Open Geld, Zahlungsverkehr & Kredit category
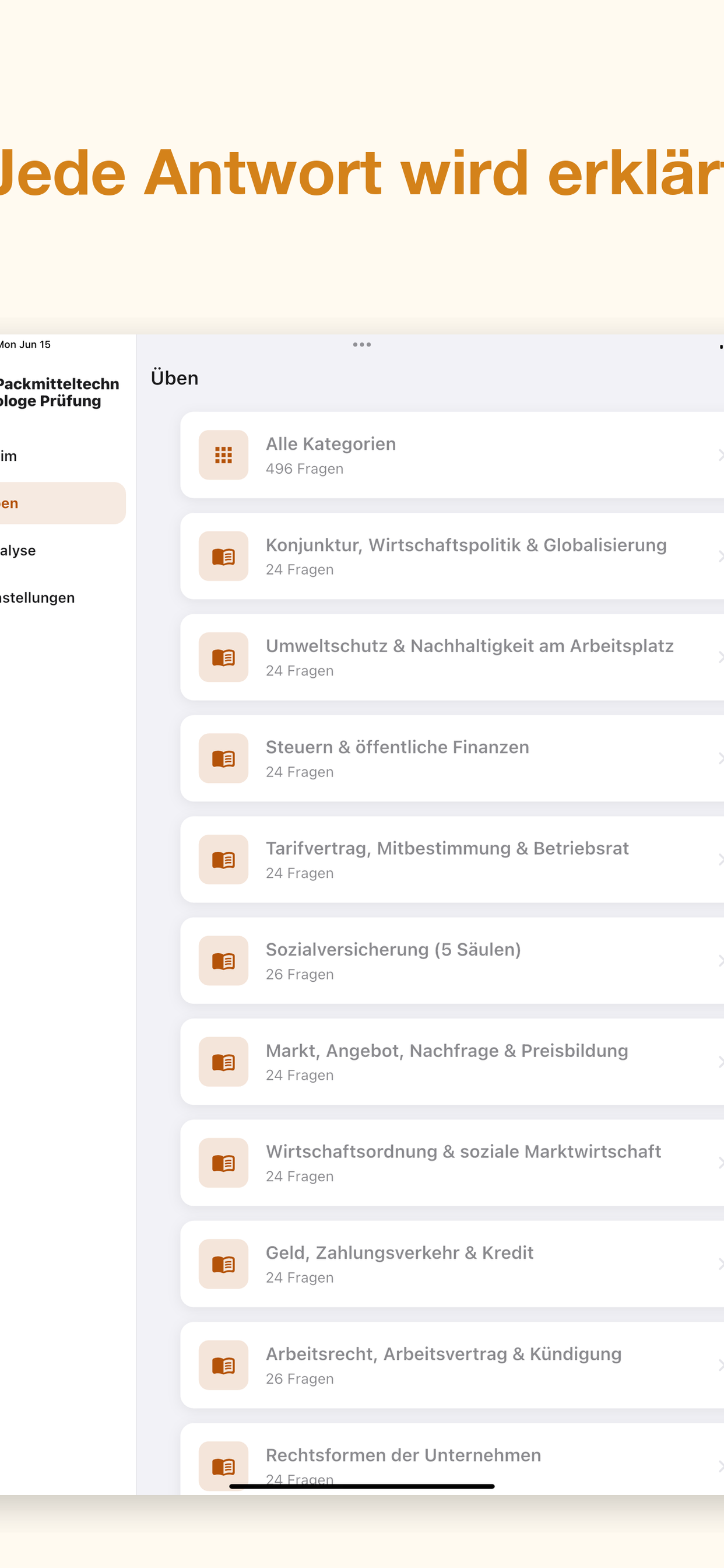The height and width of the screenshot is (1568, 724). click(x=452, y=1263)
